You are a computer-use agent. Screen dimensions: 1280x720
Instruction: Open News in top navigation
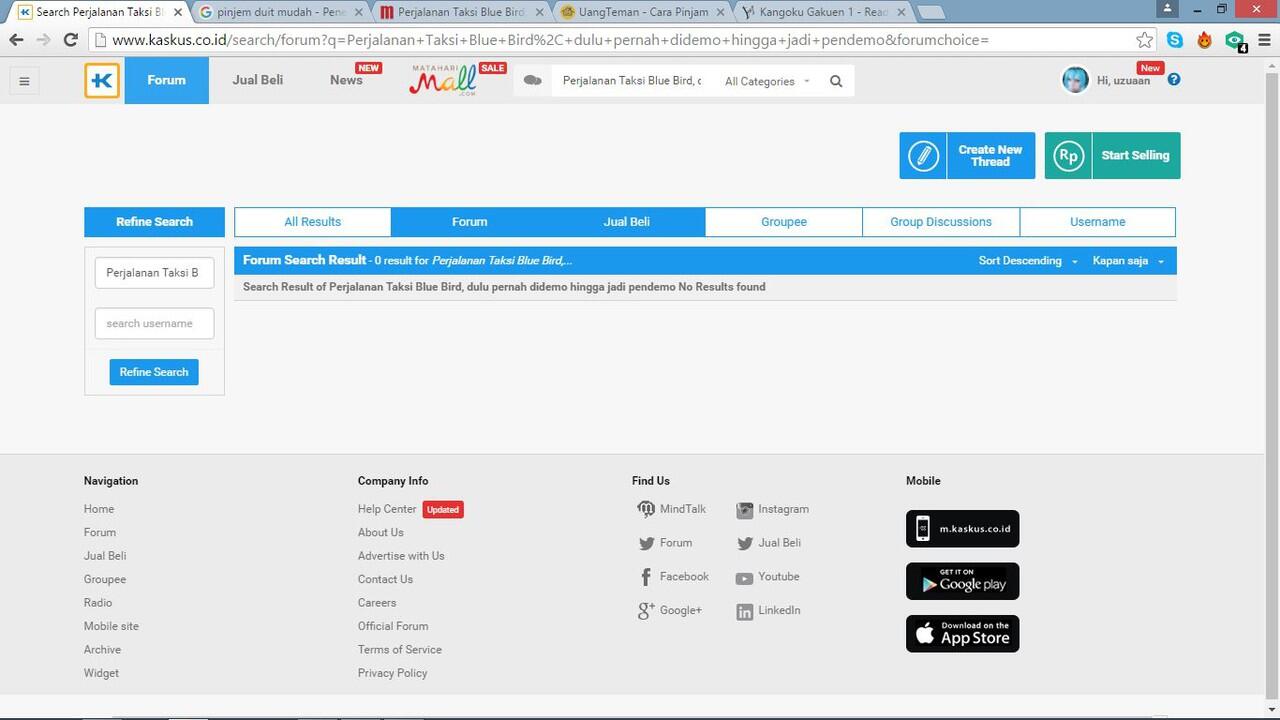coord(346,80)
